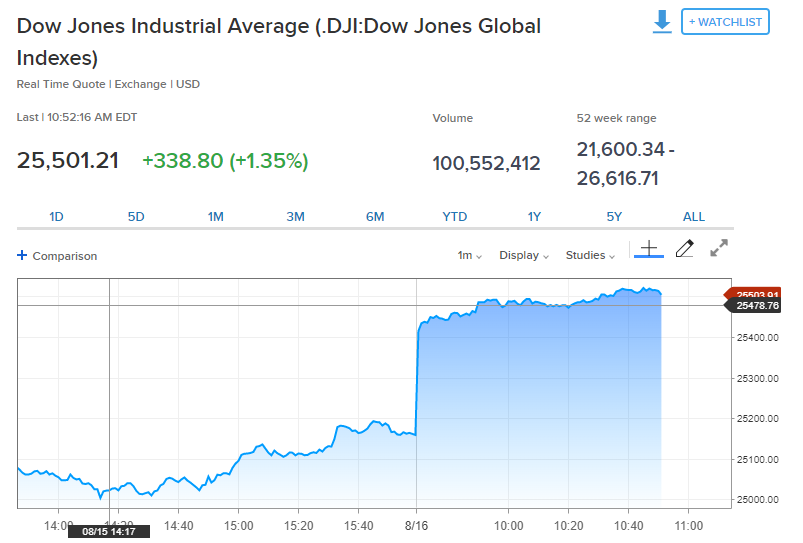Choose the 5Y time range
Image resolution: width=803 pixels, height=543 pixels.
(614, 217)
